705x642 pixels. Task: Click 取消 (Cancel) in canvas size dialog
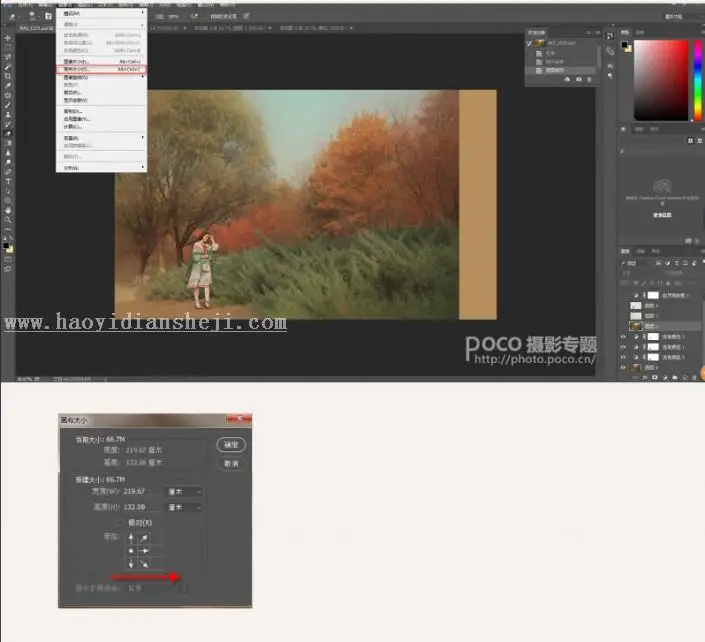231,464
